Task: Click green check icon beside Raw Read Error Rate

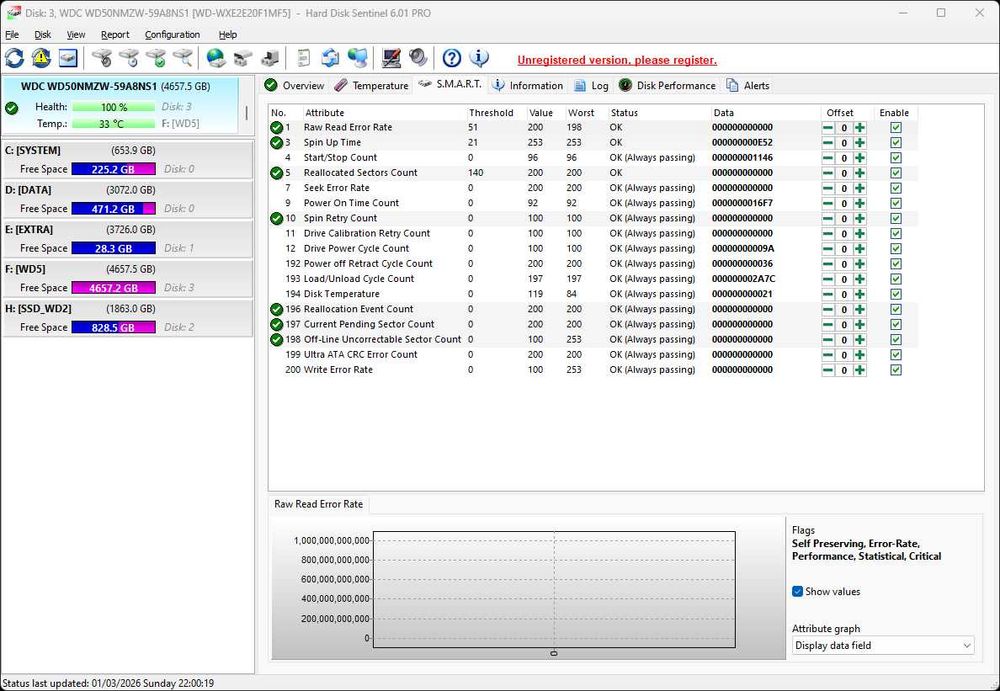Action: coord(276,127)
